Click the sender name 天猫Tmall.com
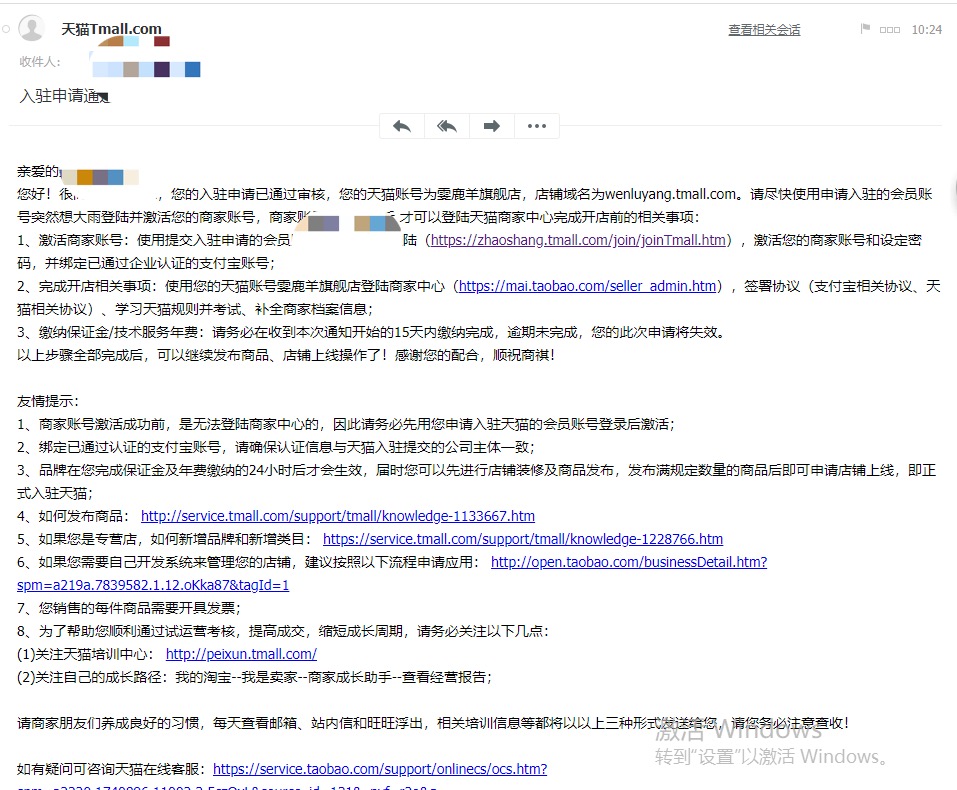This screenshot has height=790, width=957. (111, 29)
